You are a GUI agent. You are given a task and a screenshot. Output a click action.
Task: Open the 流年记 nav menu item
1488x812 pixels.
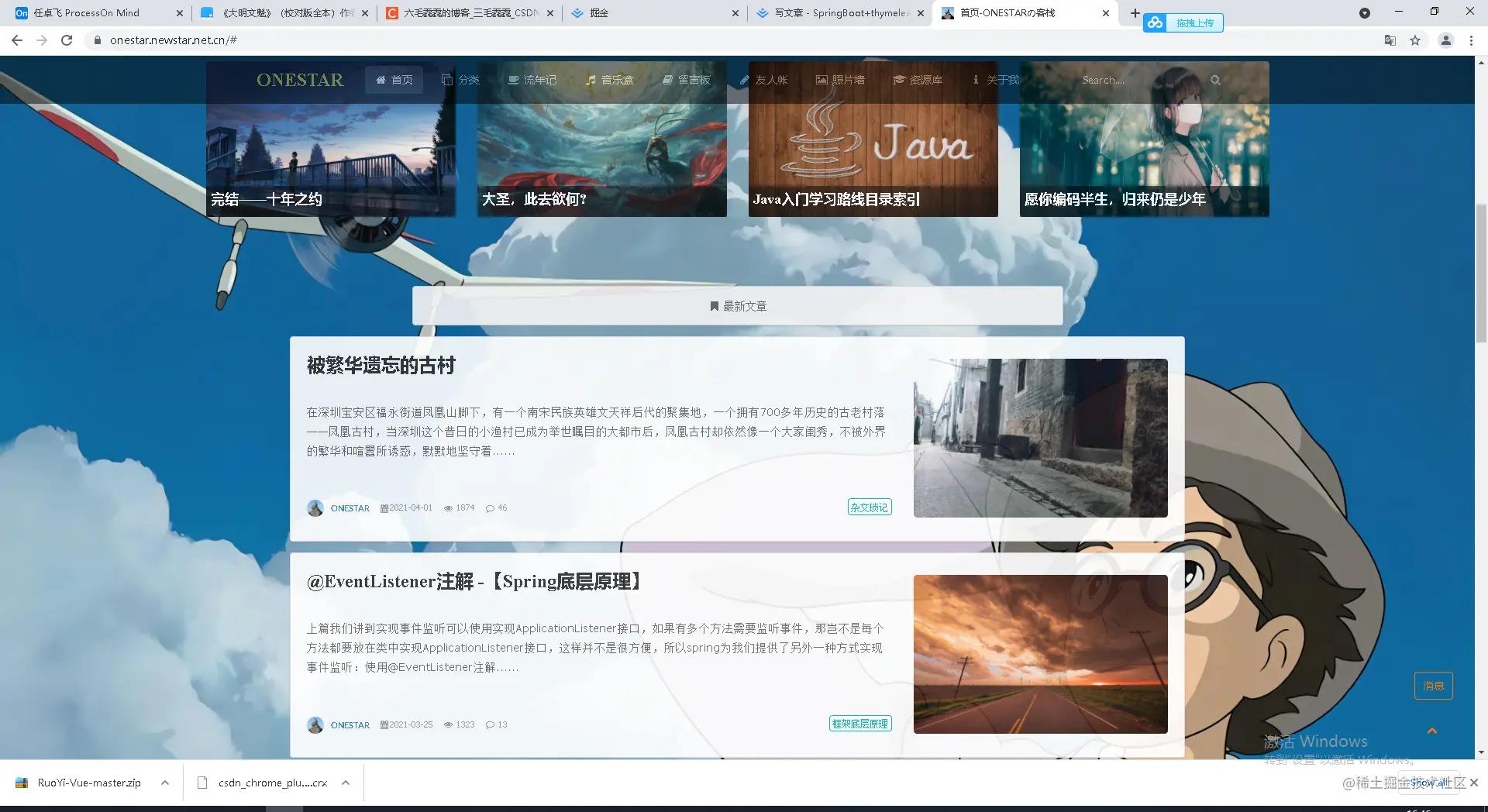tap(532, 80)
